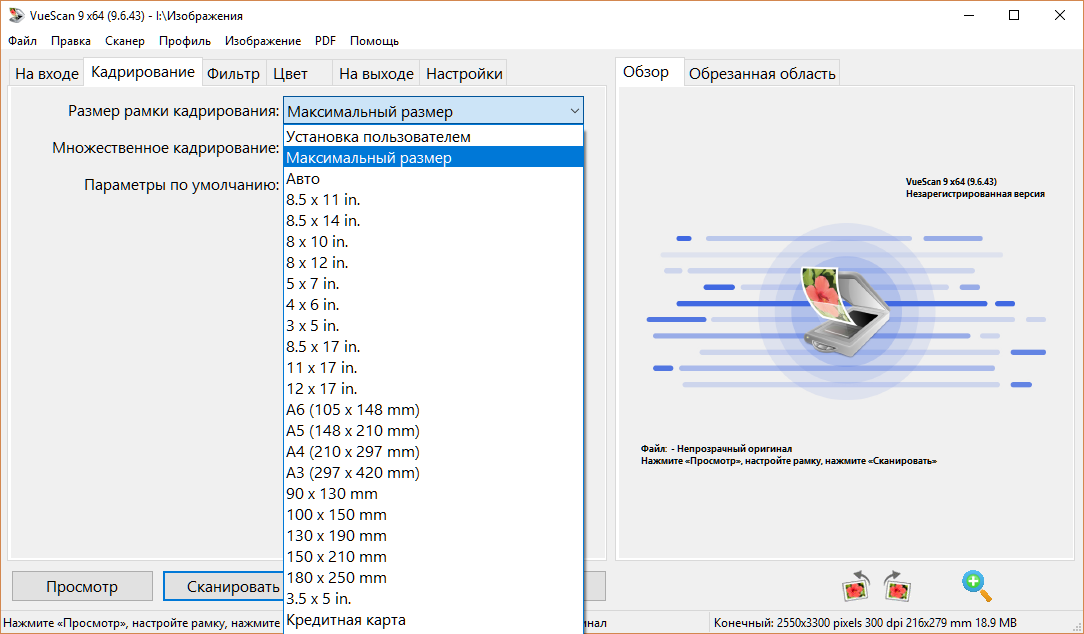Open the Файл menu
Screen dimensions: 1084x634
coord(22,41)
